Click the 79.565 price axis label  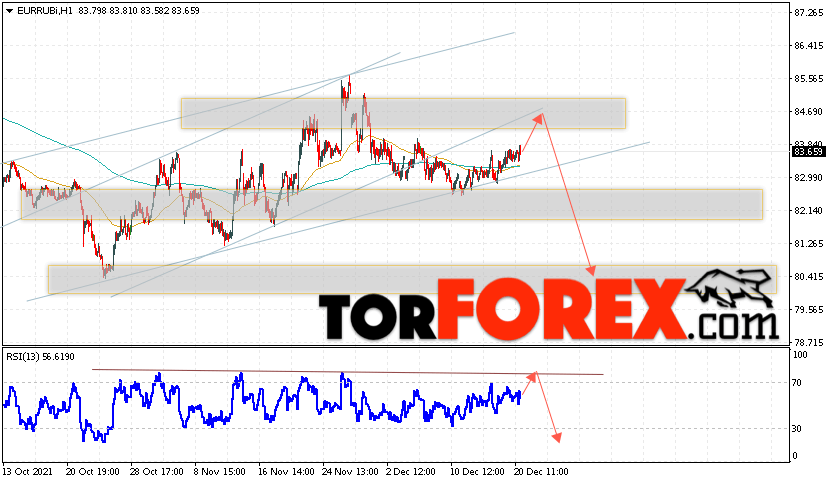[x=809, y=310]
